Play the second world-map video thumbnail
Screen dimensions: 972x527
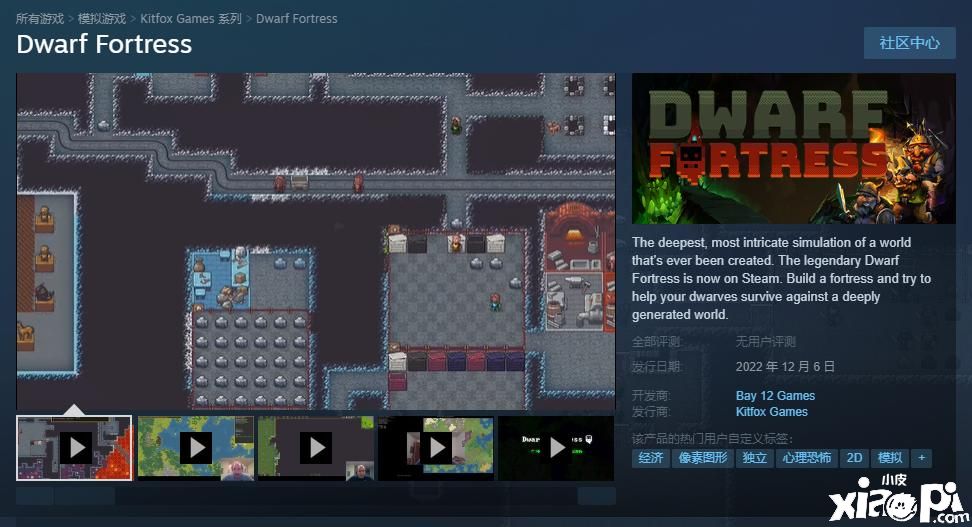pos(195,448)
